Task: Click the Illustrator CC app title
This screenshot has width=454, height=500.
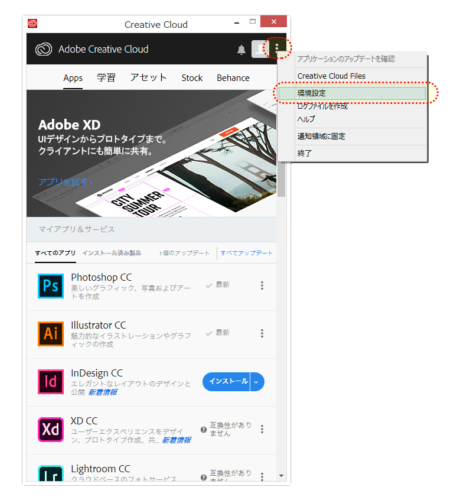Action: [98, 325]
